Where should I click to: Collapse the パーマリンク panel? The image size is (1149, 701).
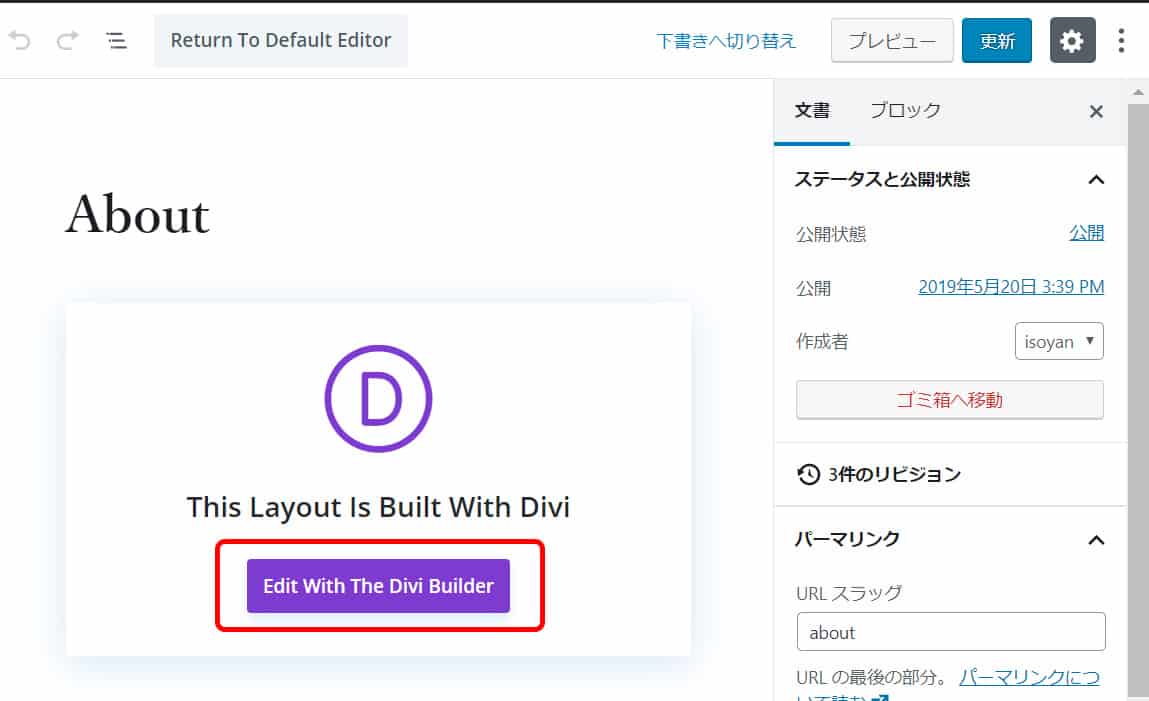tap(1096, 540)
